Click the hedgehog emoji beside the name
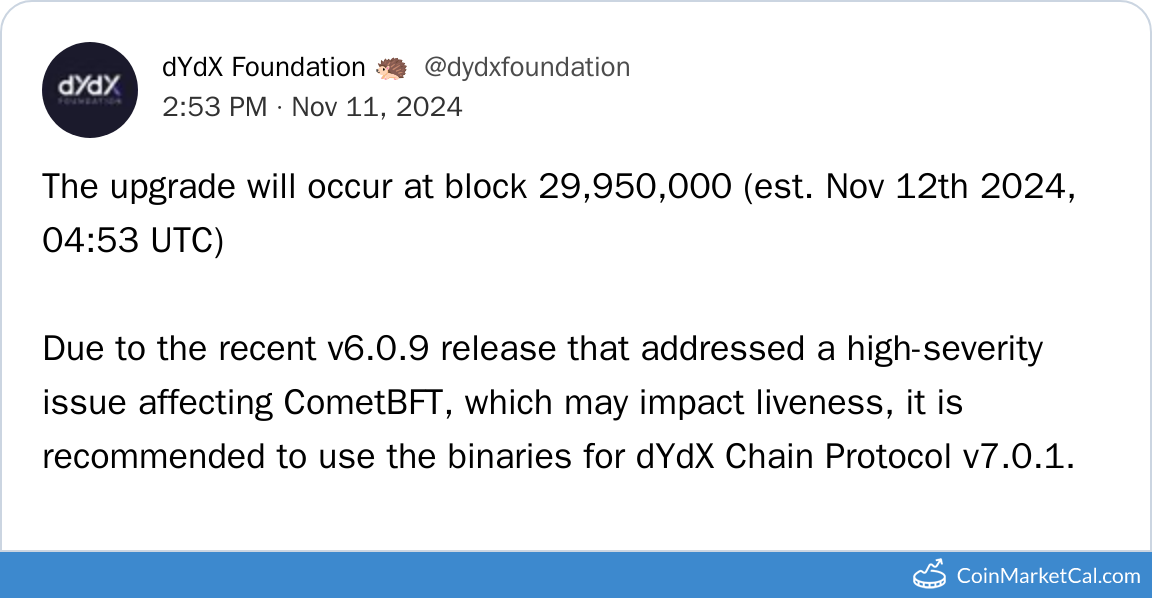This screenshot has height=598, width=1152. click(392, 68)
